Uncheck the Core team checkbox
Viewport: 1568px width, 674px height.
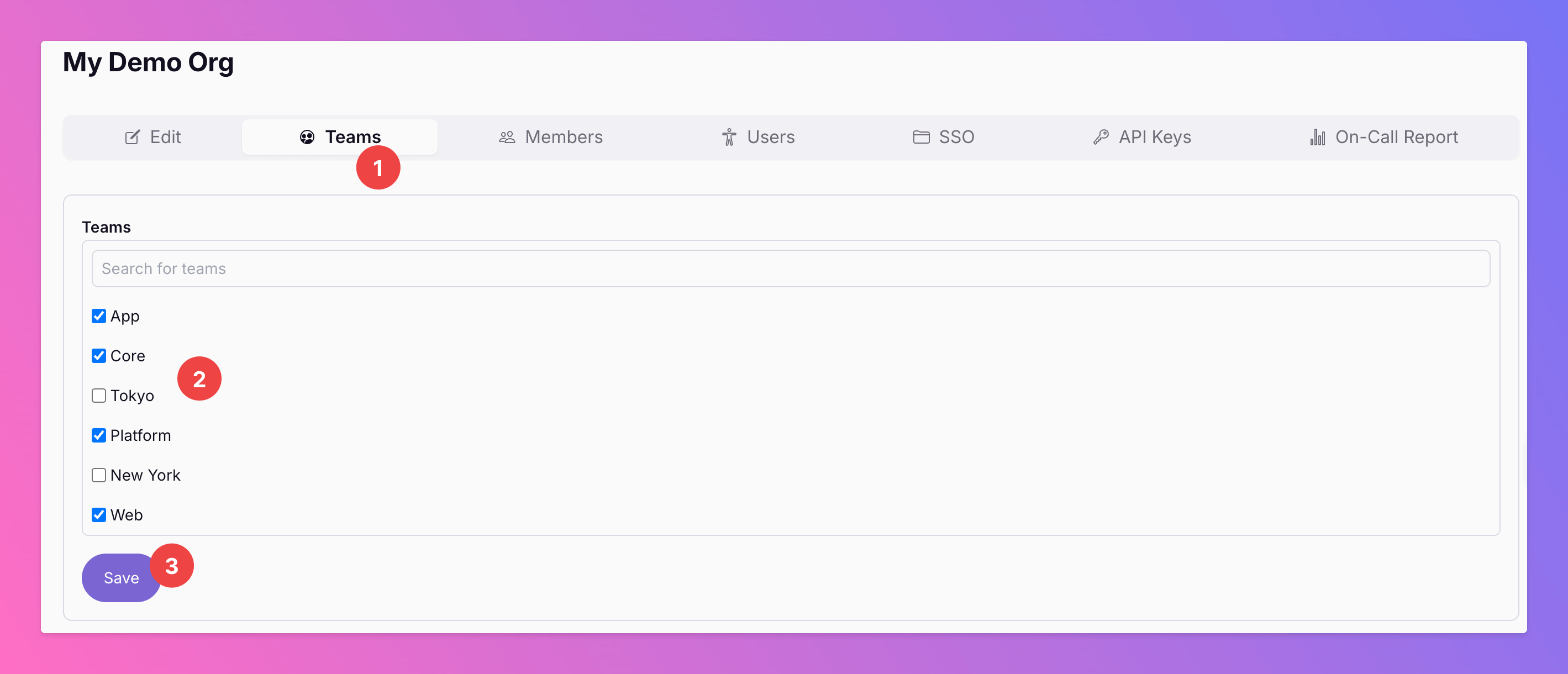[98, 356]
